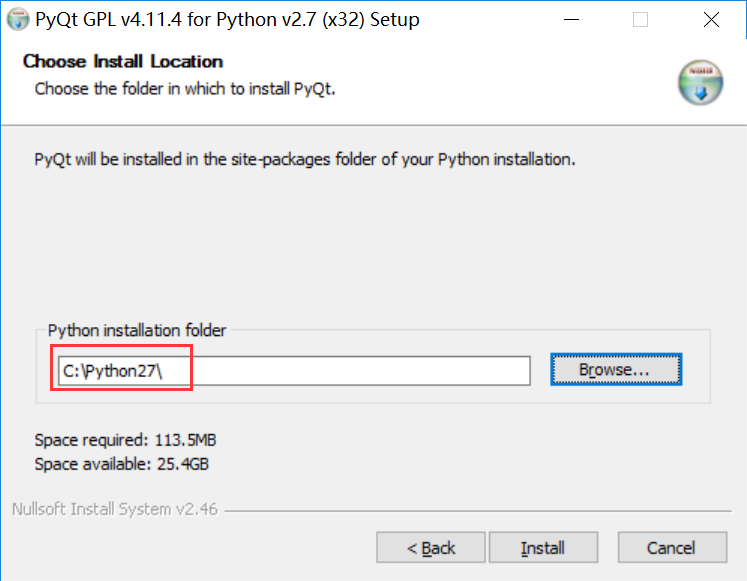Click the grayed-out maximize window button

641,20
